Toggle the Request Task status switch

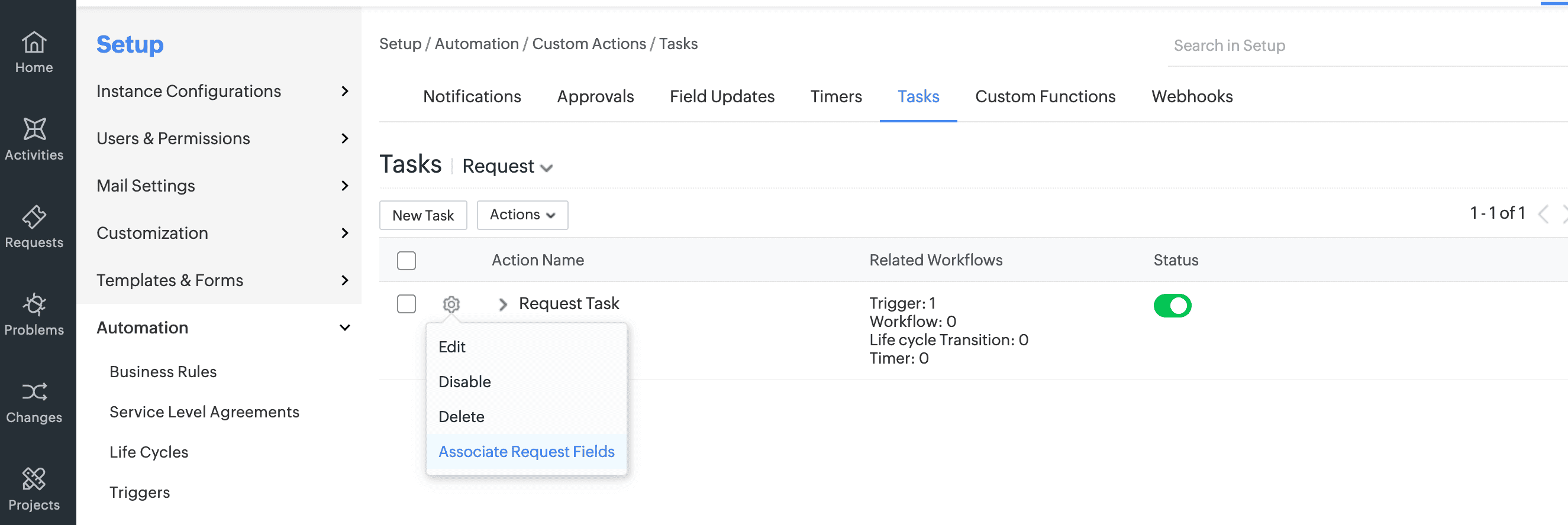[1172, 306]
